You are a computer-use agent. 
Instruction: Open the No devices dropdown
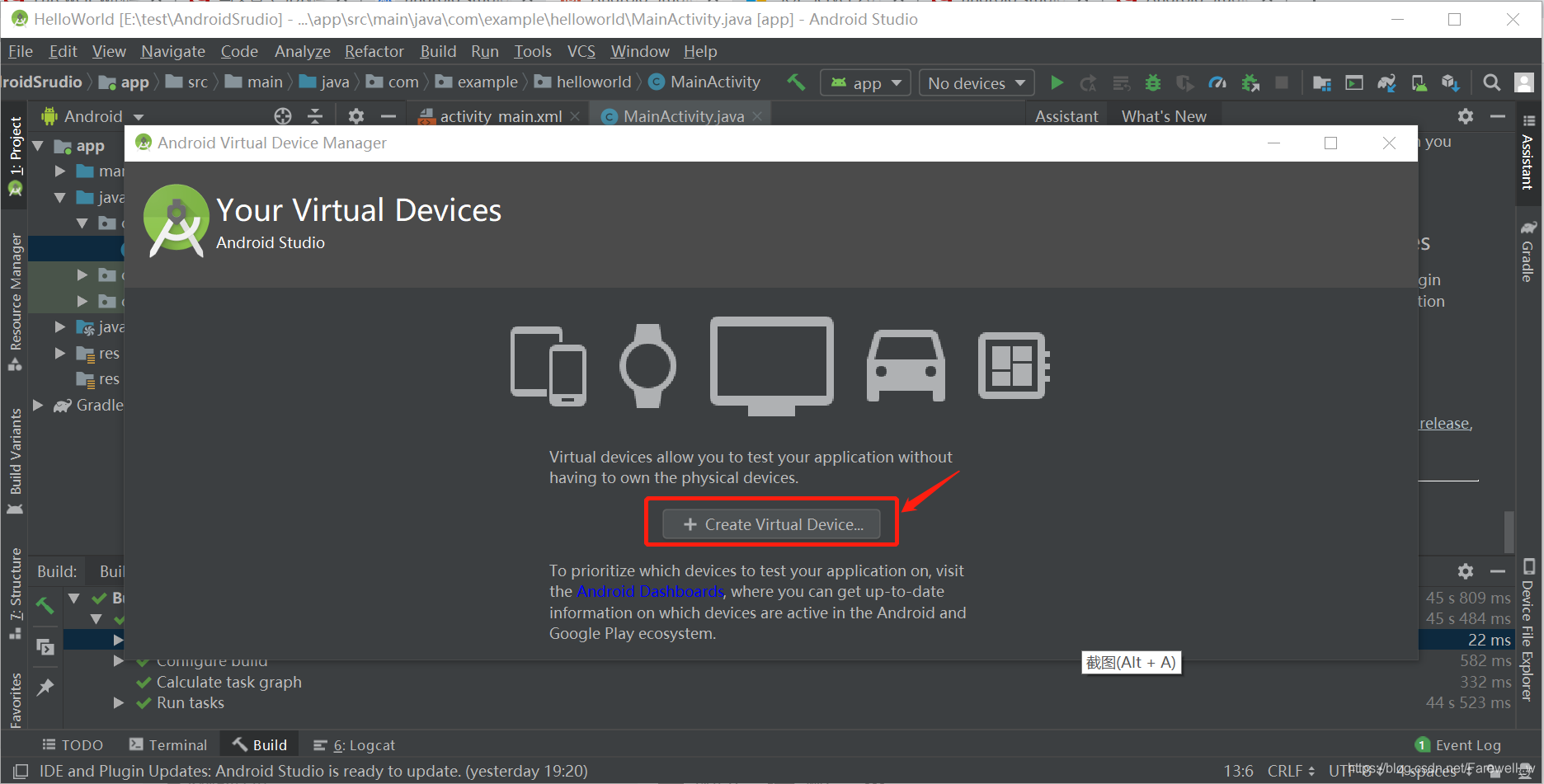977,82
